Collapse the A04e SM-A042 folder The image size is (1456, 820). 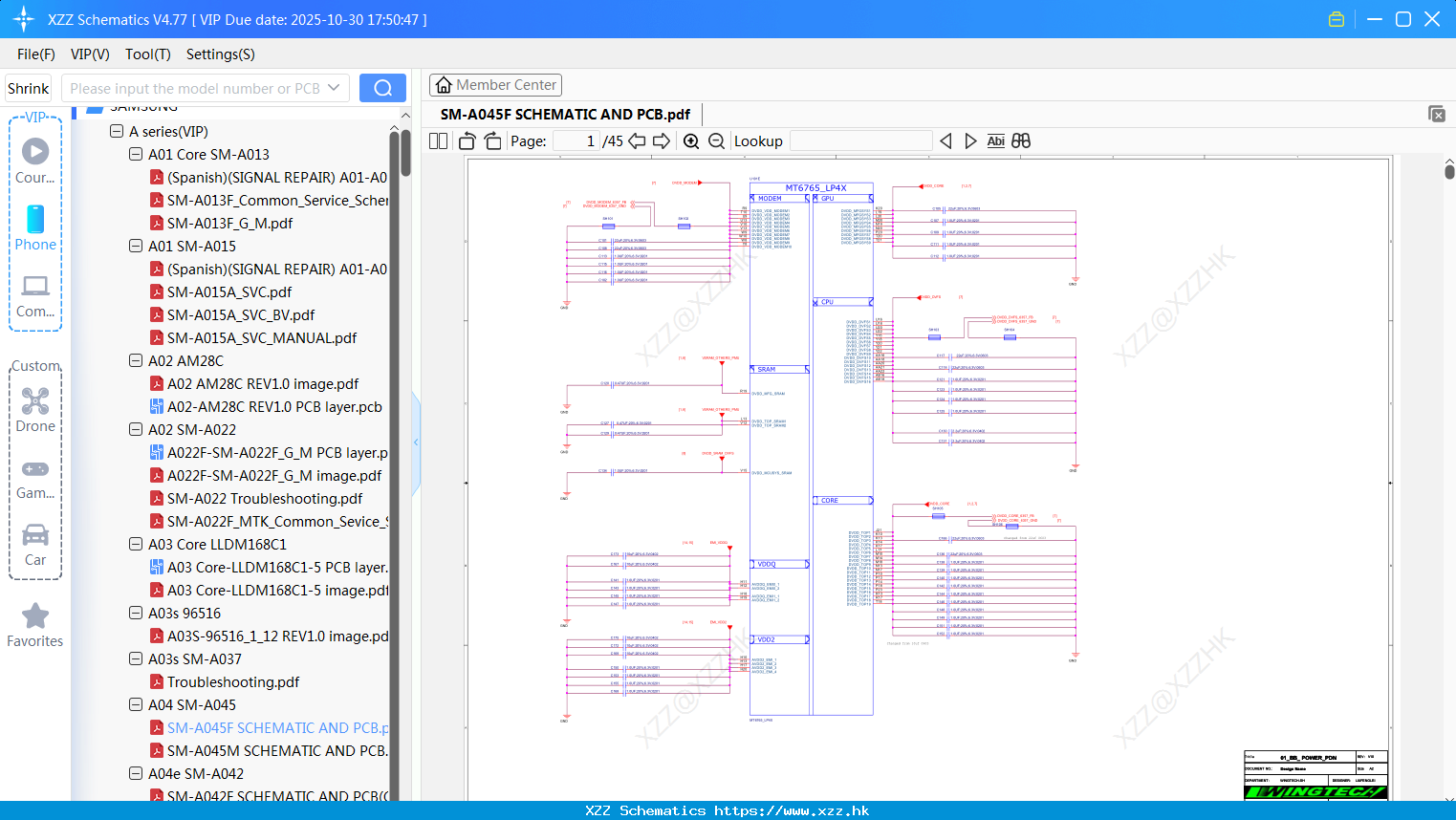[x=136, y=773]
